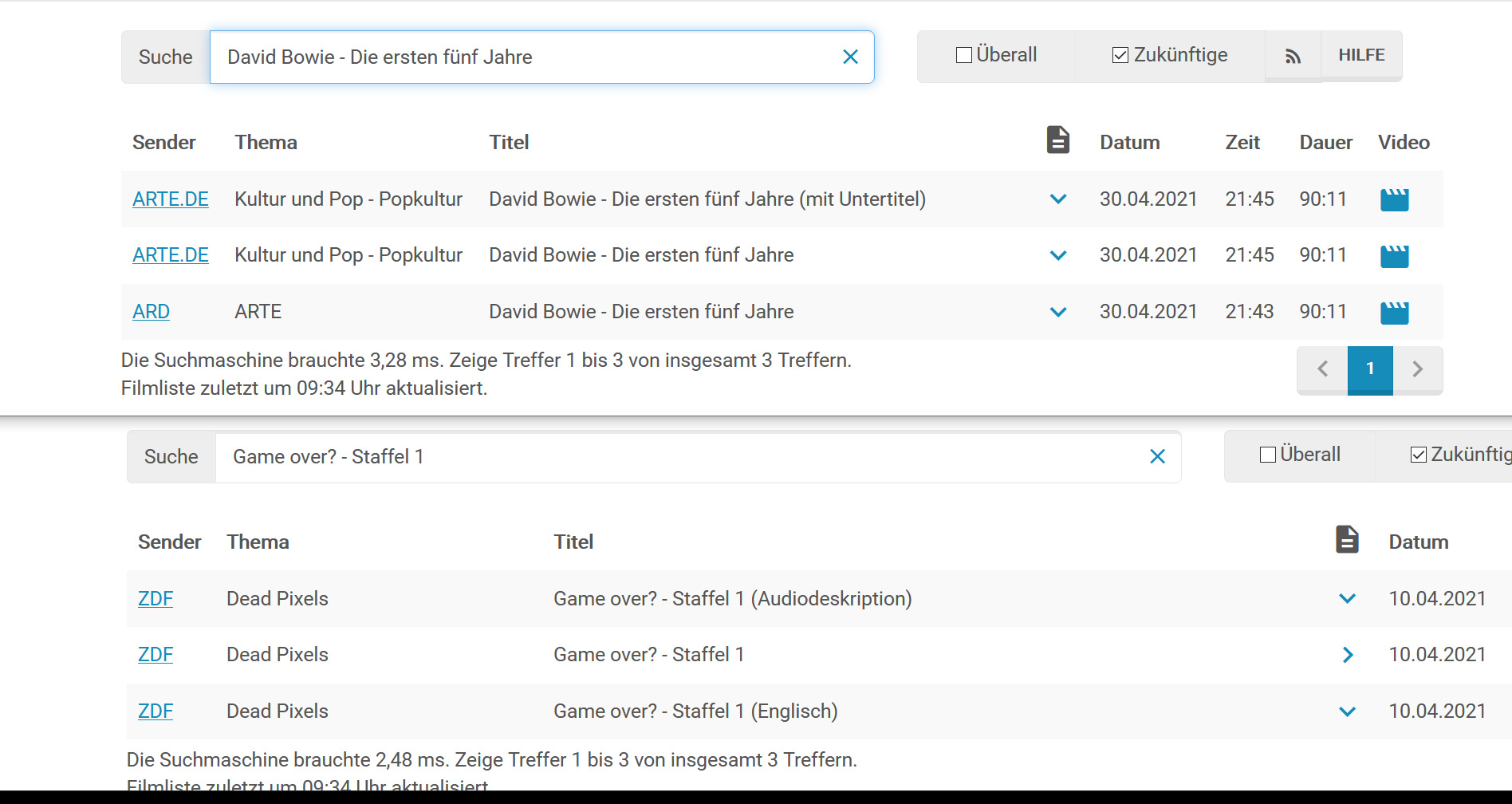Open ARTE.DE link in first result row
Screen dimensions: 1512x804
(171, 199)
